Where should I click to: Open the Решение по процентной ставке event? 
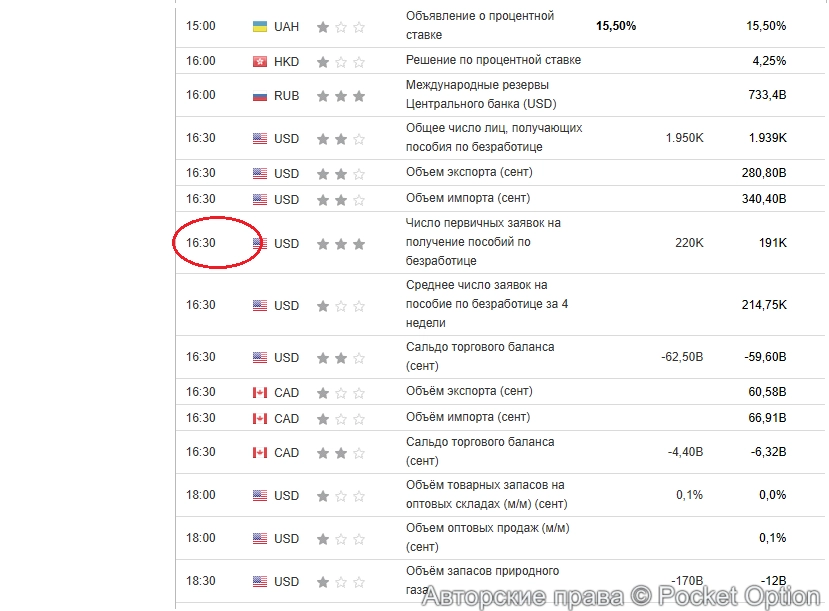(x=493, y=60)
